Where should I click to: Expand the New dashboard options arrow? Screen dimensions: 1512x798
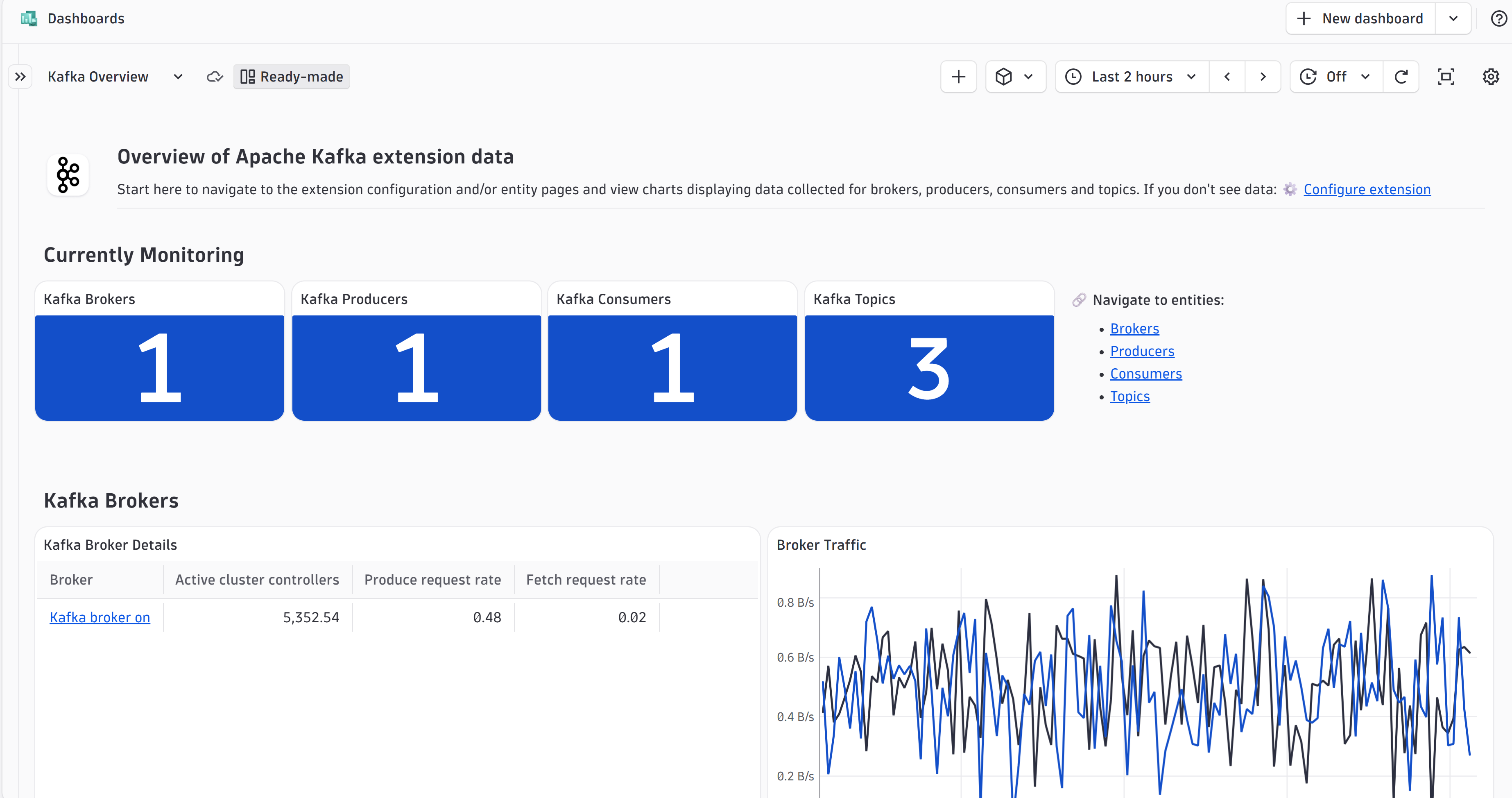1453,19
